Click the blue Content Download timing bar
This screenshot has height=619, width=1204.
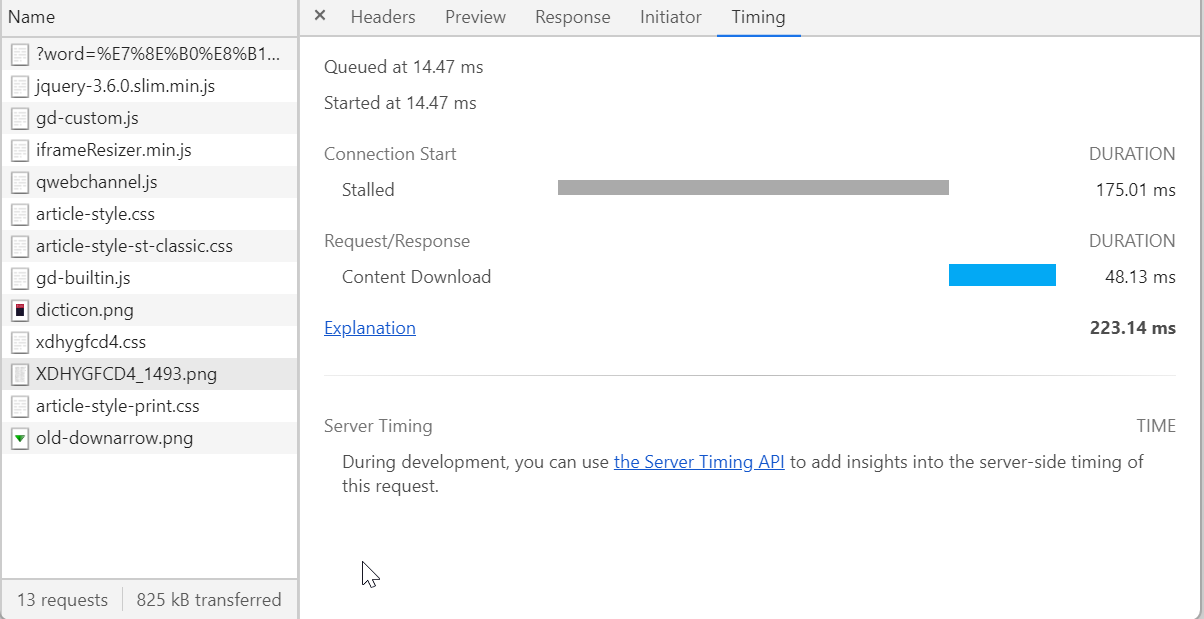1002,275
